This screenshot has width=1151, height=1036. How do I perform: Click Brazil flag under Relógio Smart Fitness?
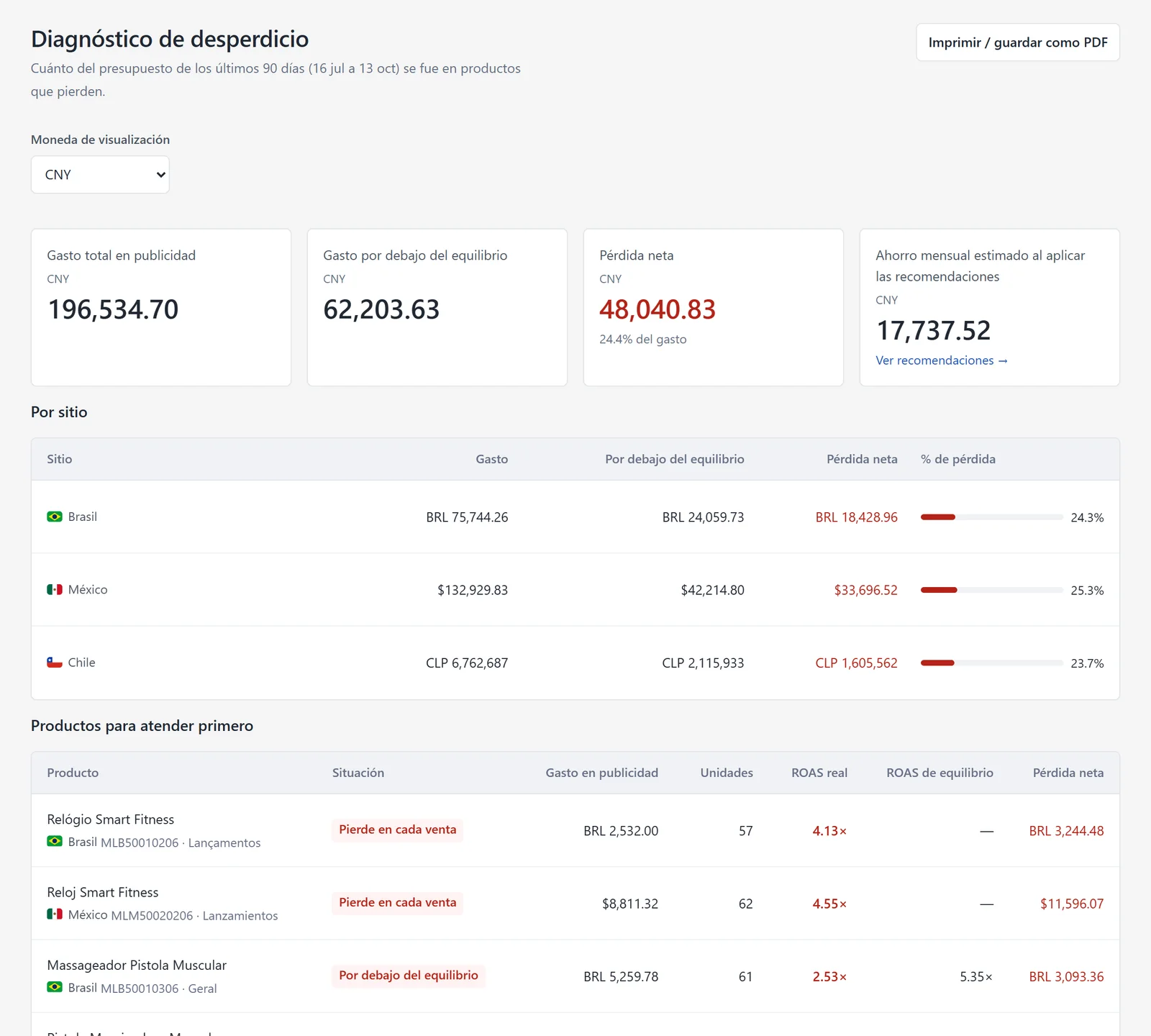pos(55,841)
